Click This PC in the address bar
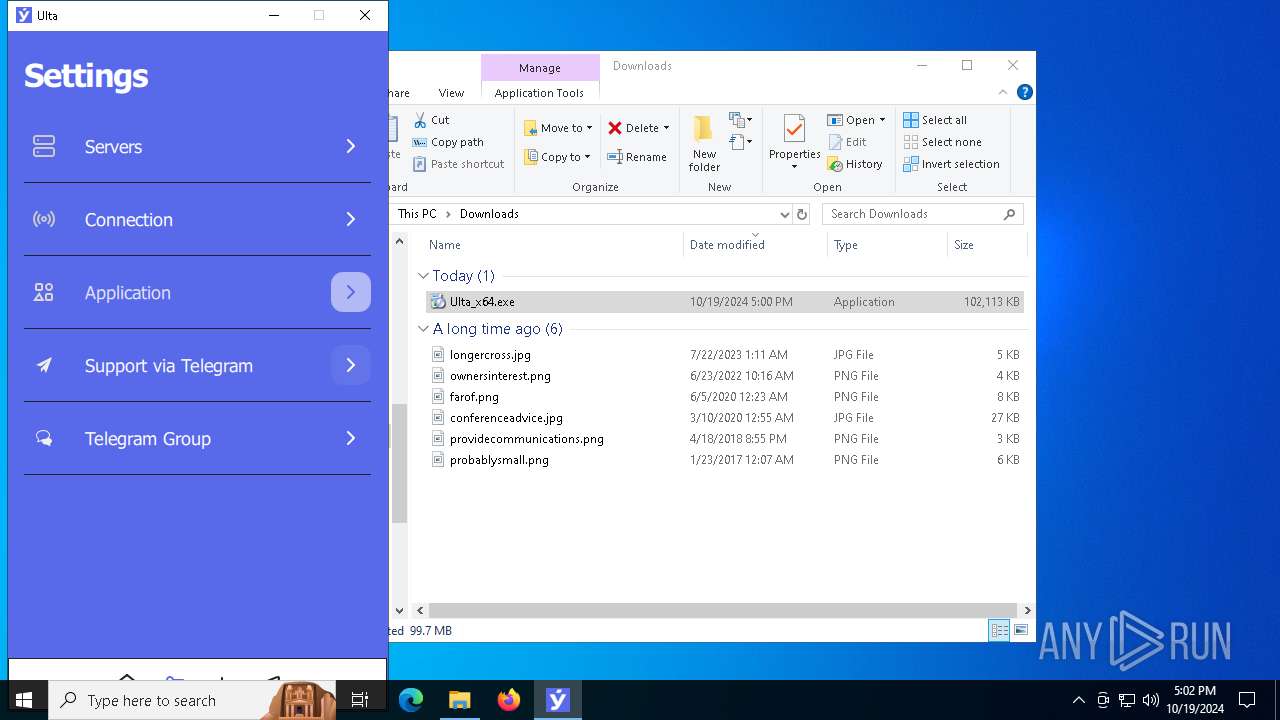Image resolution: width=1280 pixels, height=720 pixels. pos(417,214)
